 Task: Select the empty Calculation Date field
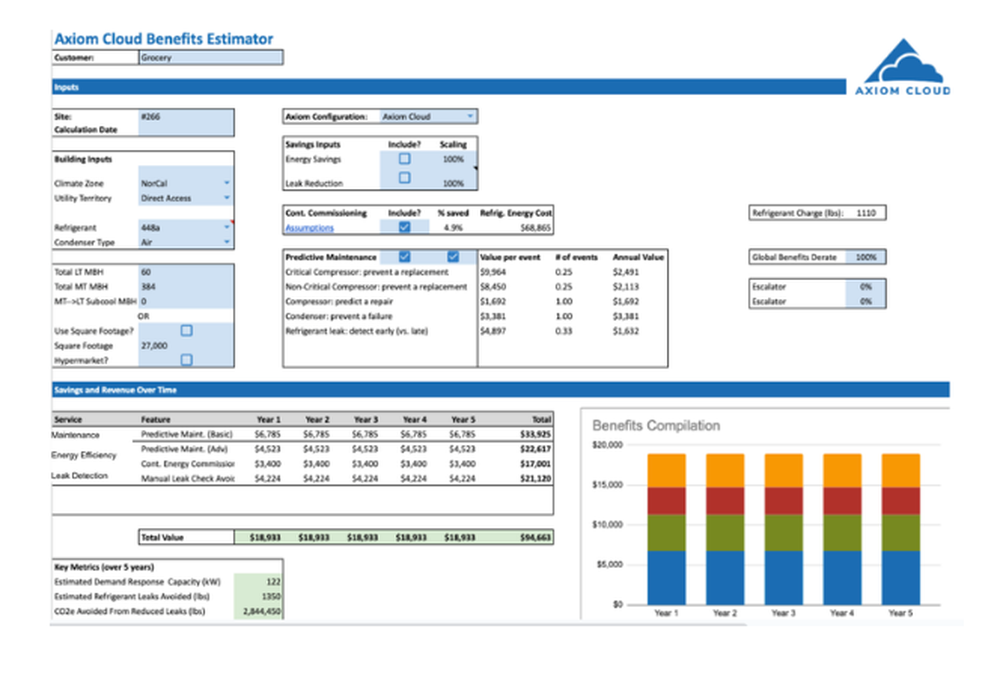pyautogui.click(x=186, y=129)
